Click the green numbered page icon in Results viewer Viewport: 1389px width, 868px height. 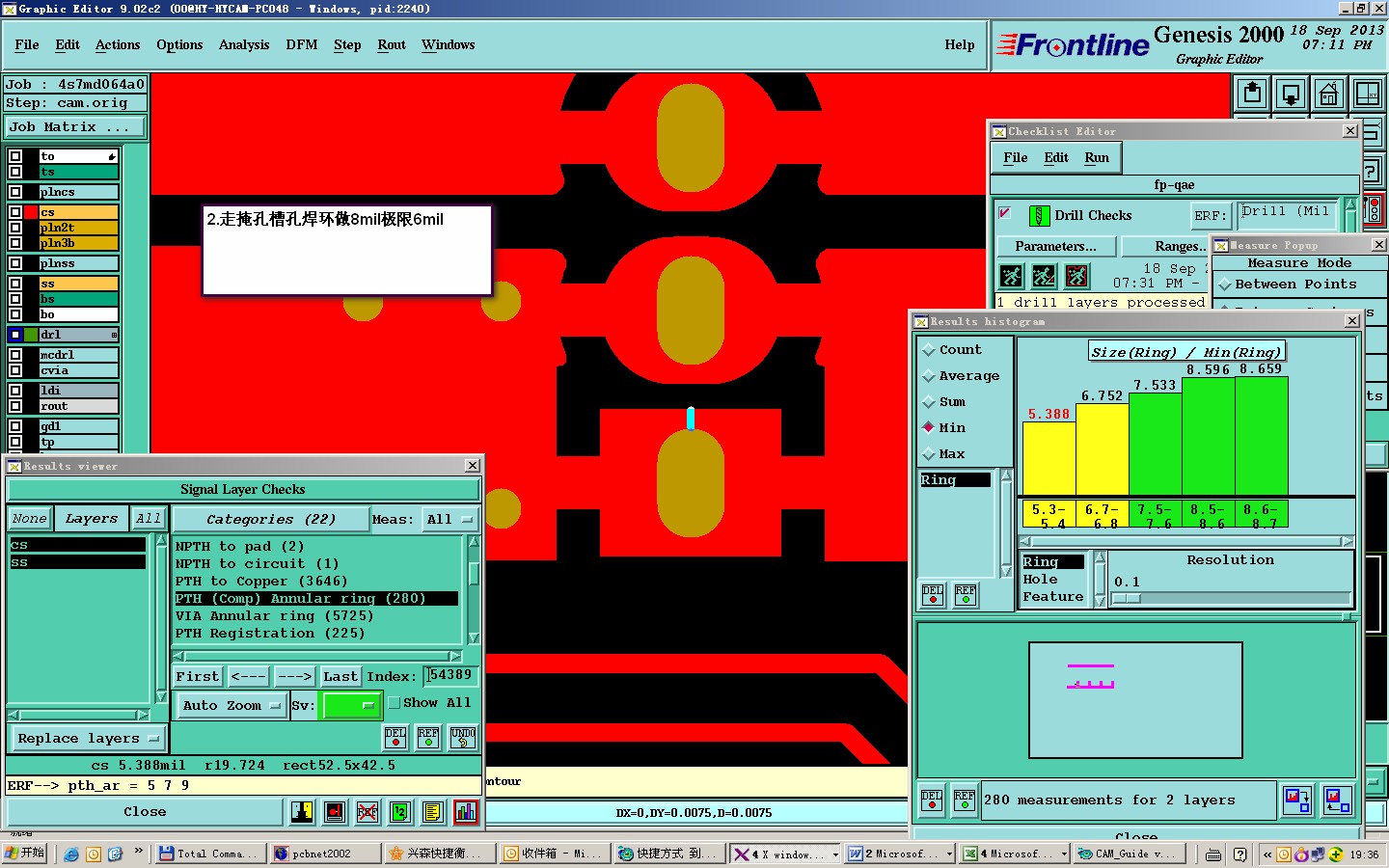coord(400,812)
